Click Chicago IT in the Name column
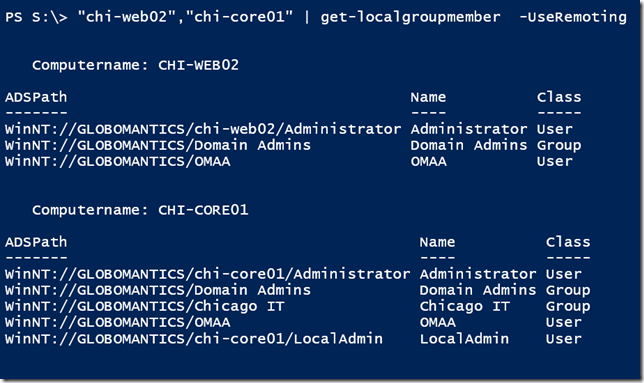The height and width of the screenshot is (383, 644). pyautogui.click(x=464, y=306)
